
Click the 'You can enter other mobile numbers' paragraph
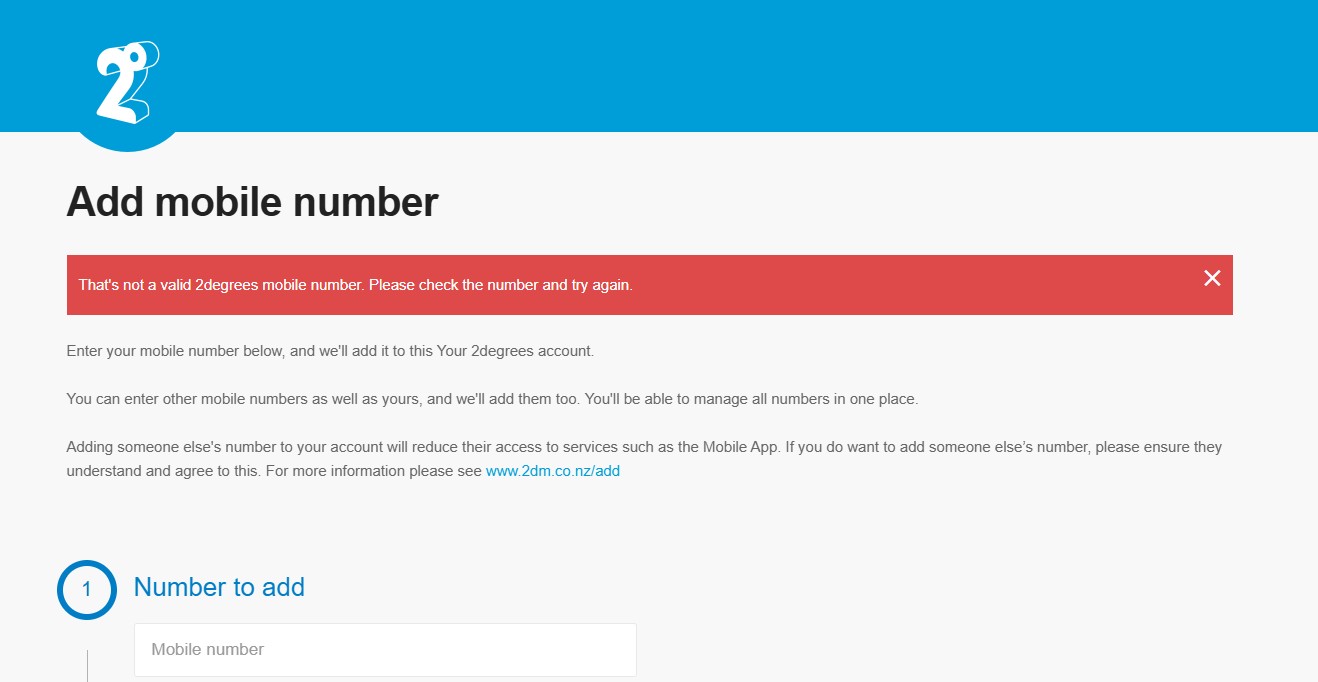(492, 399)
